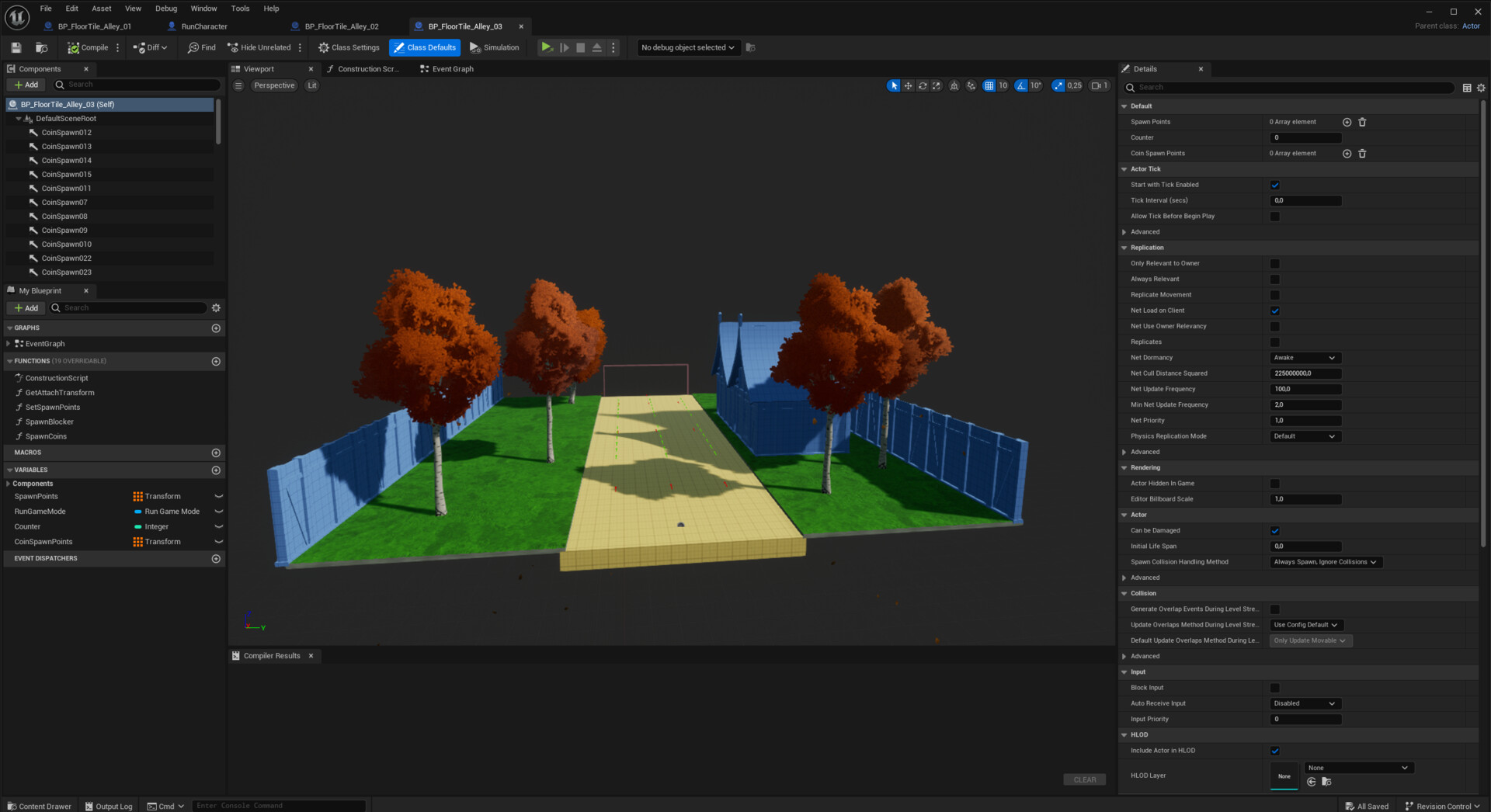The width and height of the screenshot is (1491, 812).
Task: Click the Clear button in Compiler Results
Action: coord(1084,779)
